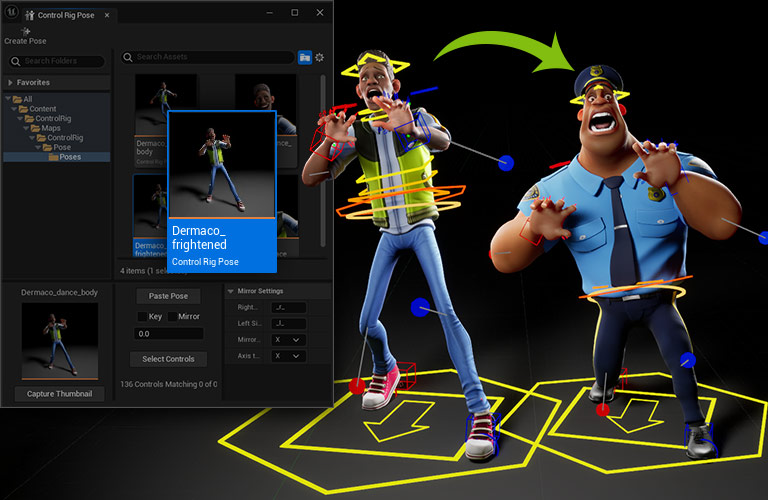Click the pose blend value field
Screen dimensions: 768x500
tap(168, 334)
